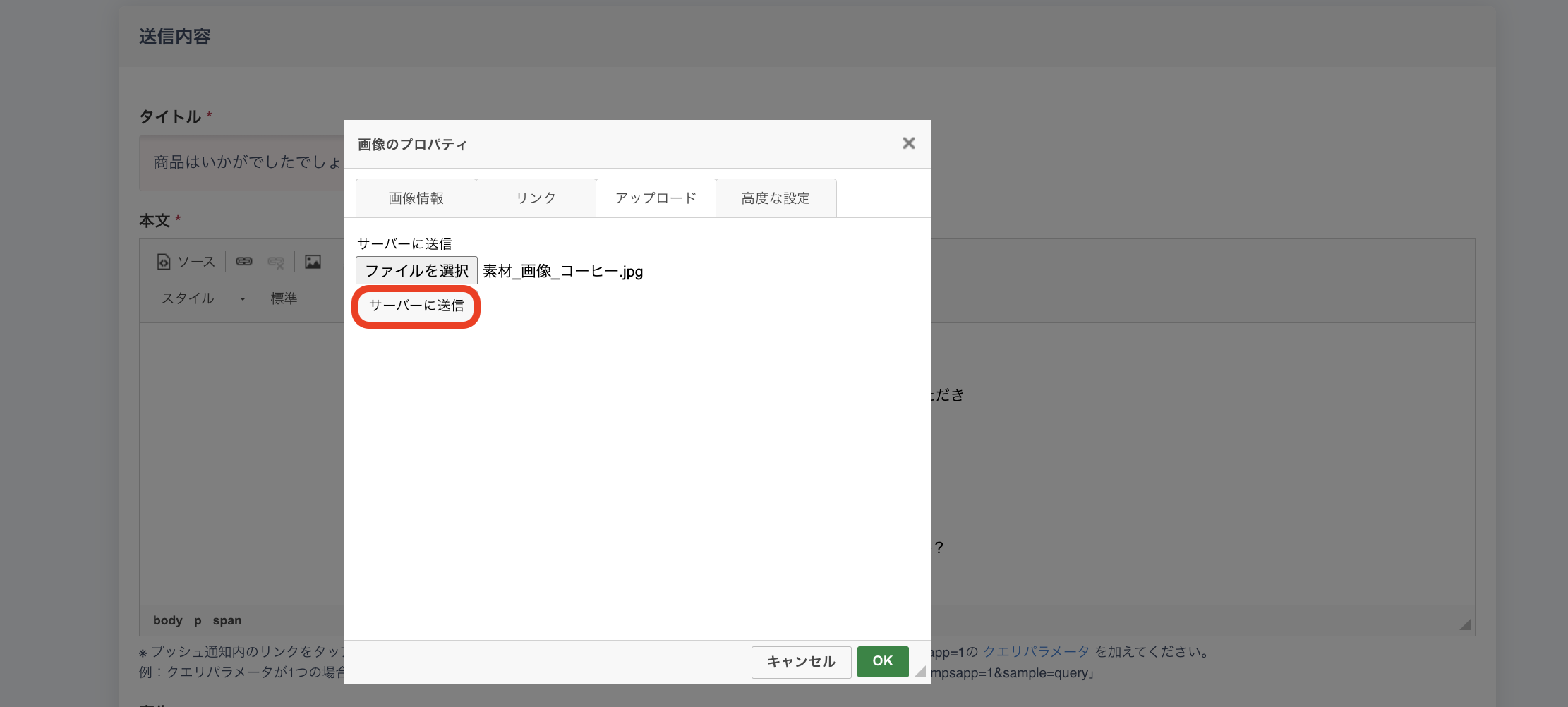The width and height of the screenshot is (1568, 707).
Task: Click the Source (ソース) toolbar button
Action: pyautogui.click(x=186, y=262)
